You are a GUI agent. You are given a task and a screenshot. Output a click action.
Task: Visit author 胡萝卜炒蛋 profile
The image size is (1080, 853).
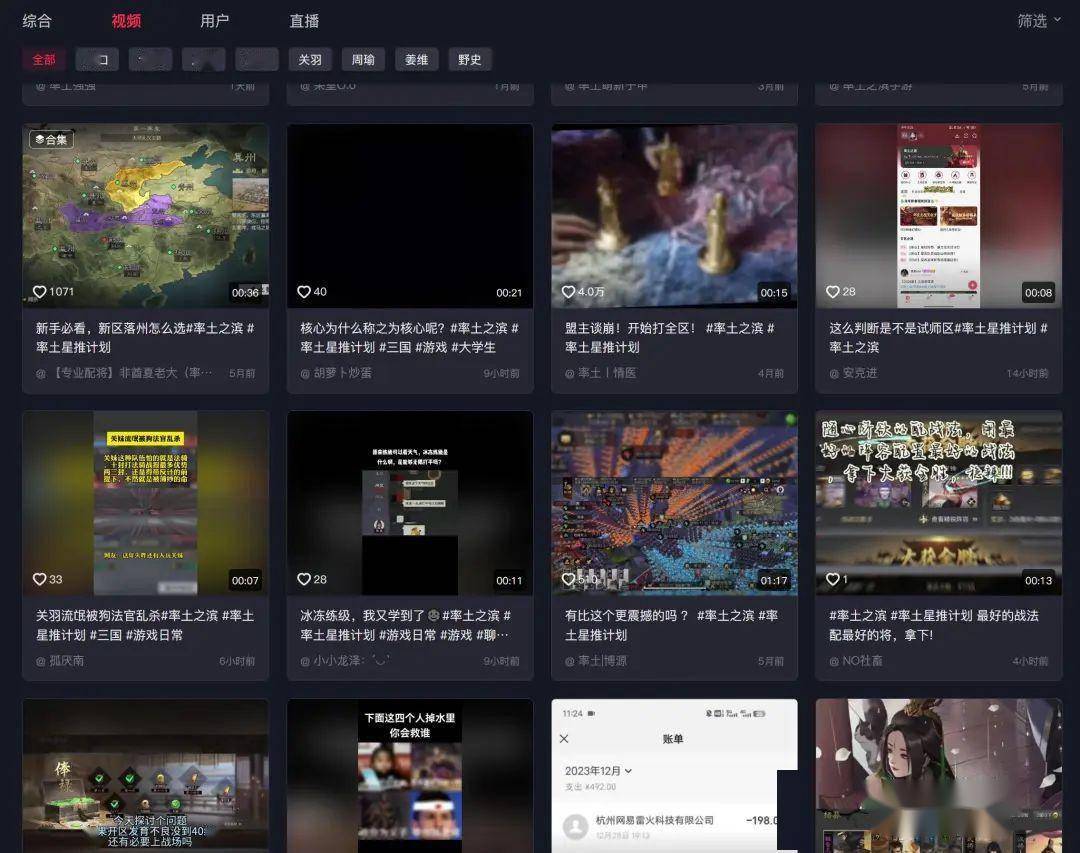(x=336, y=373)
